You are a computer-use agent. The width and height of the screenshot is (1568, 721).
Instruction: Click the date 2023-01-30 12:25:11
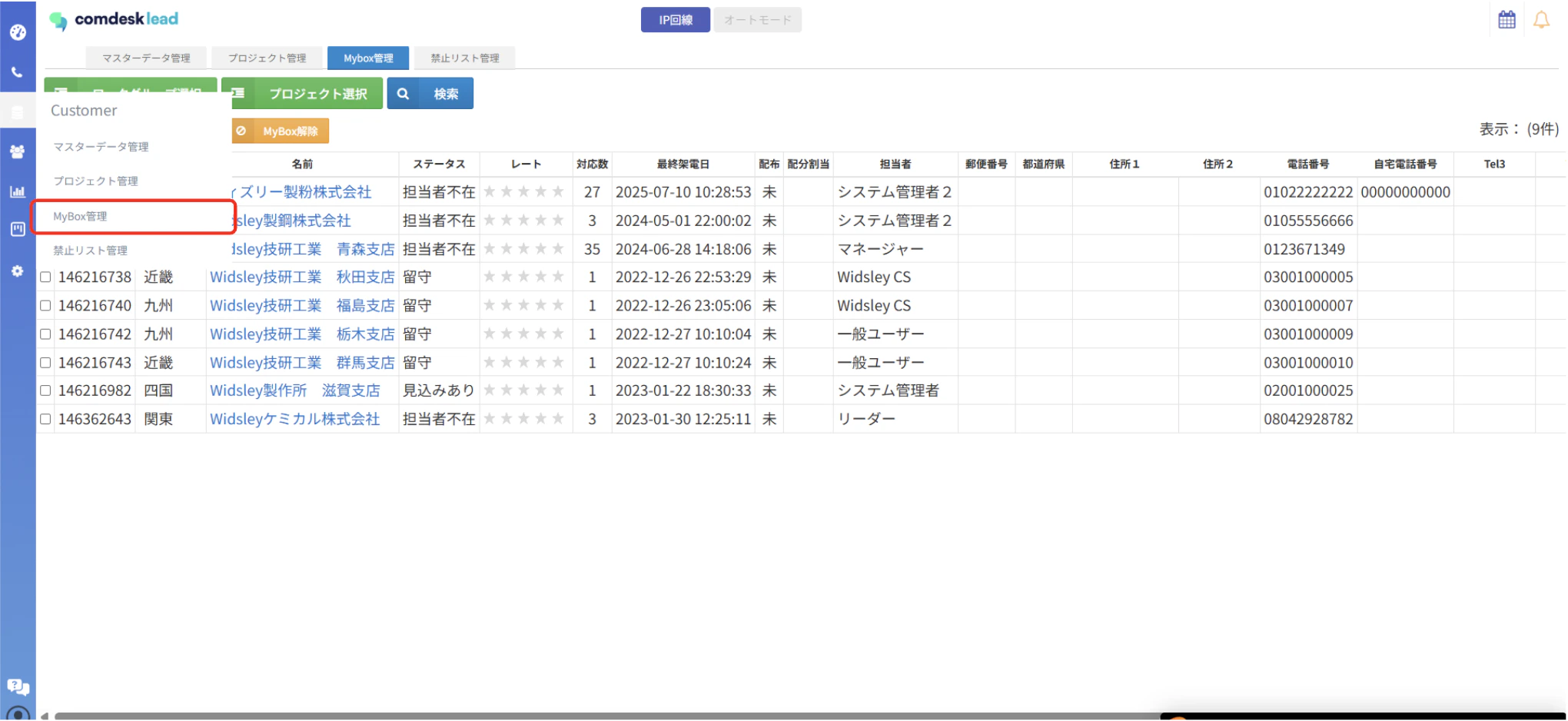click(683, 419)
